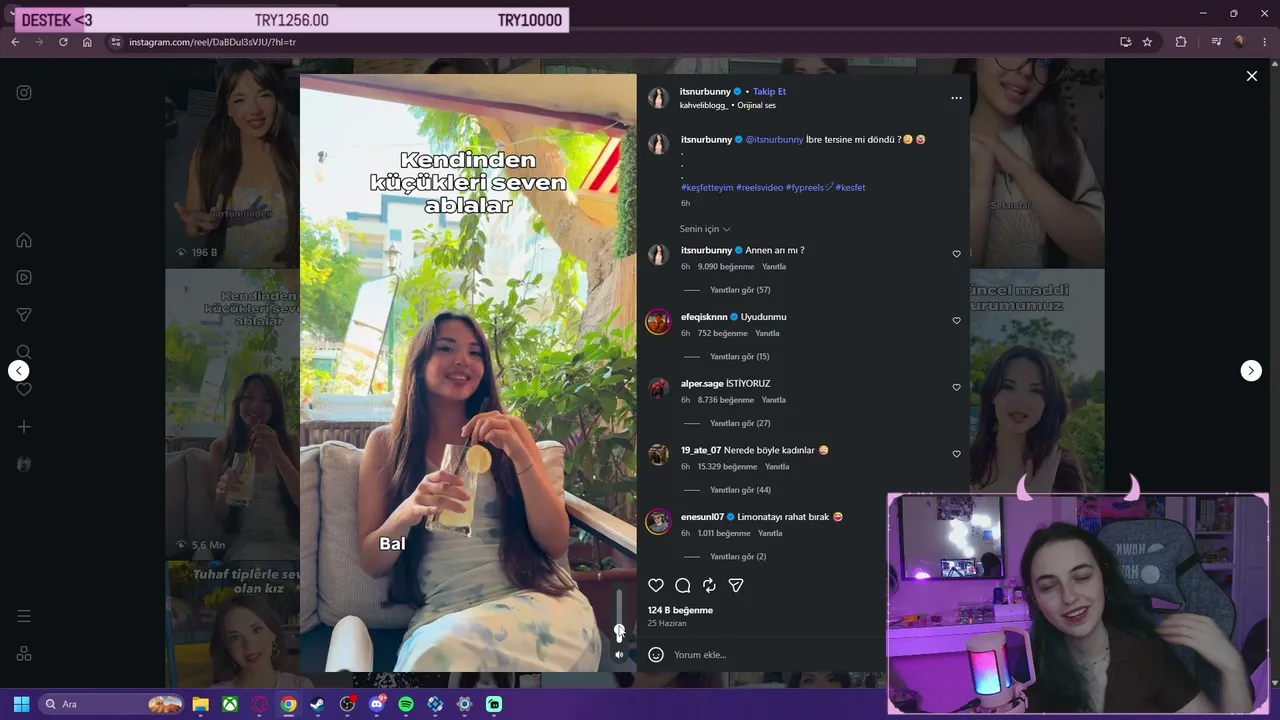1280x720 pixels.
Task: Bookmark this page with the star icon
Action: (x=1147, y=42)
